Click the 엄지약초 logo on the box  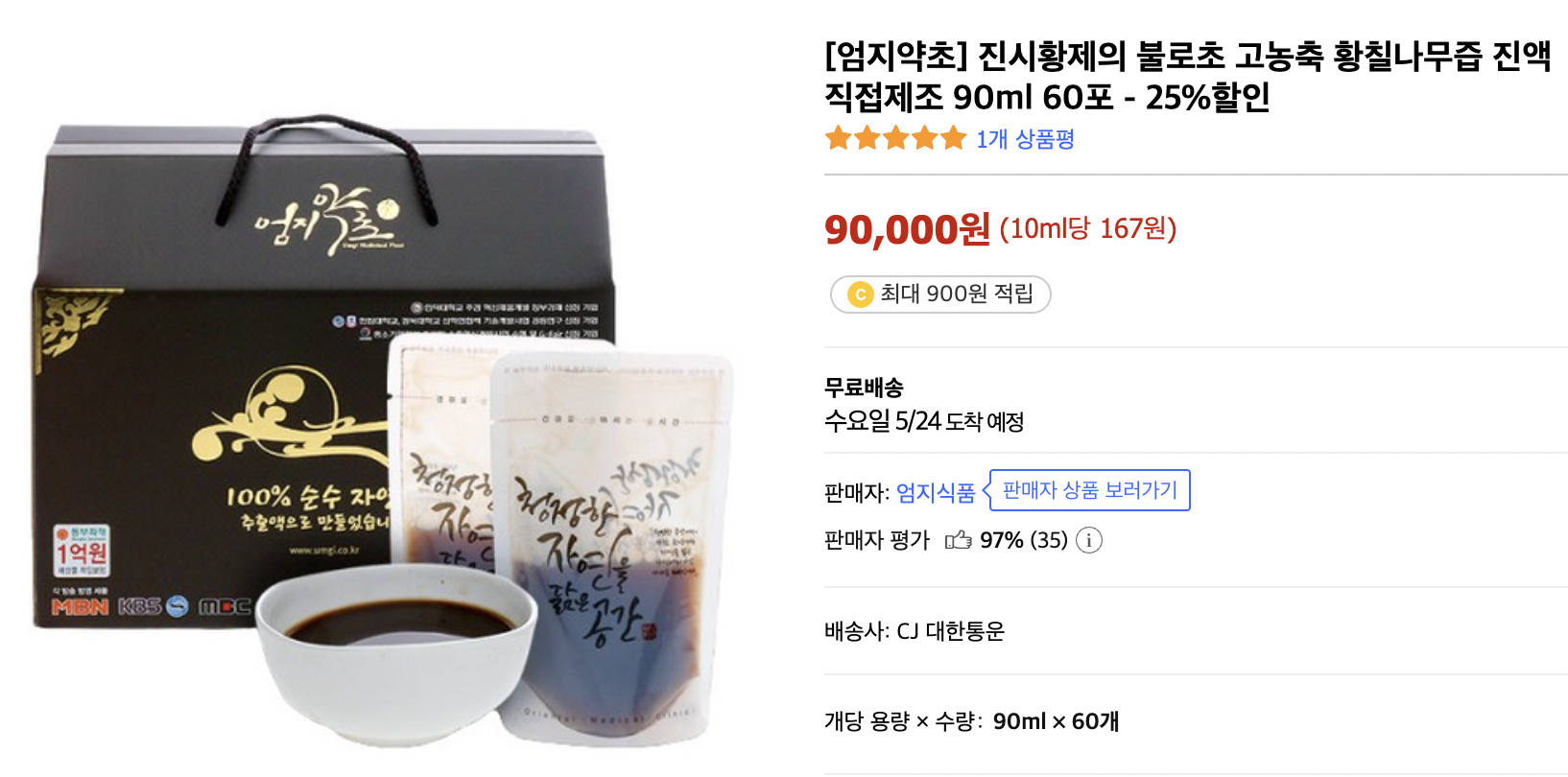pyautogui.click(x=328, y=218)
